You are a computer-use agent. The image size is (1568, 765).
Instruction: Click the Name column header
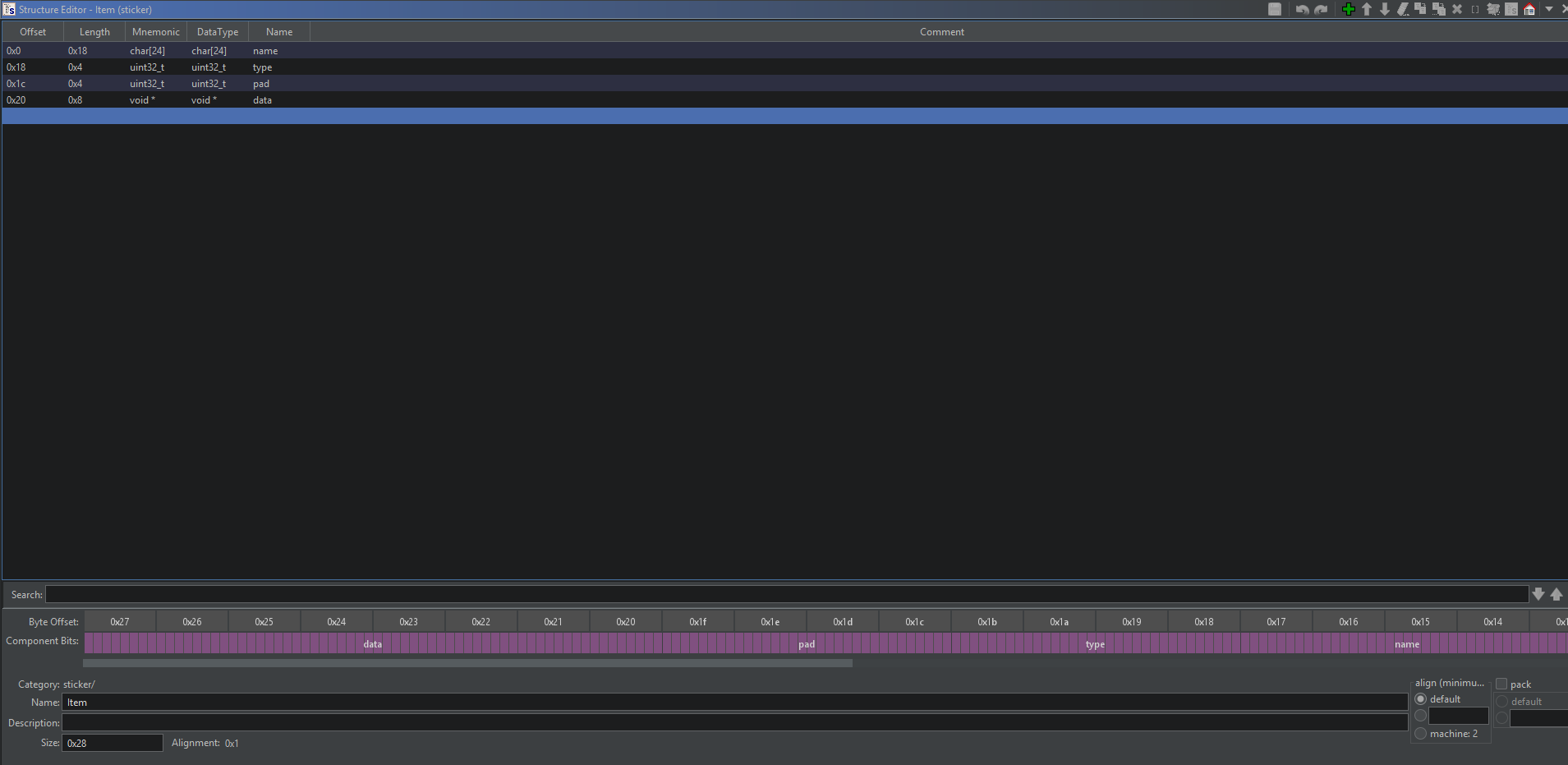pyautogui.click(x=279, y=32)
